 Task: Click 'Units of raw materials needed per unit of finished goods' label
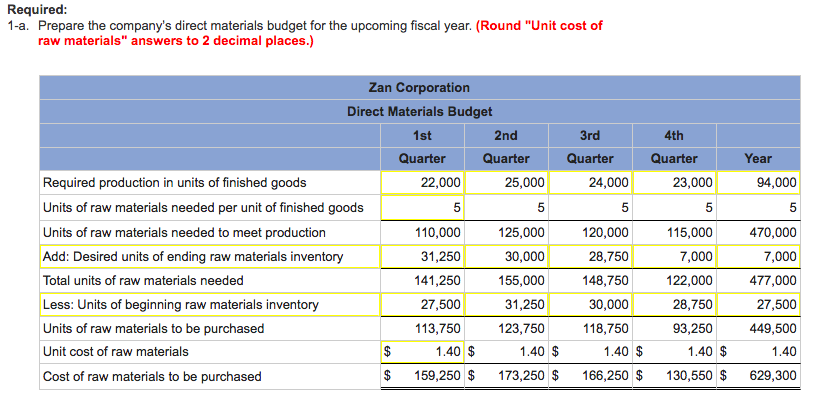203,207
